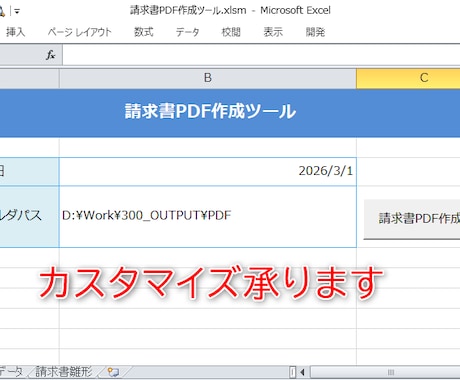
Task: Select column B header
Action: (208, 78)
